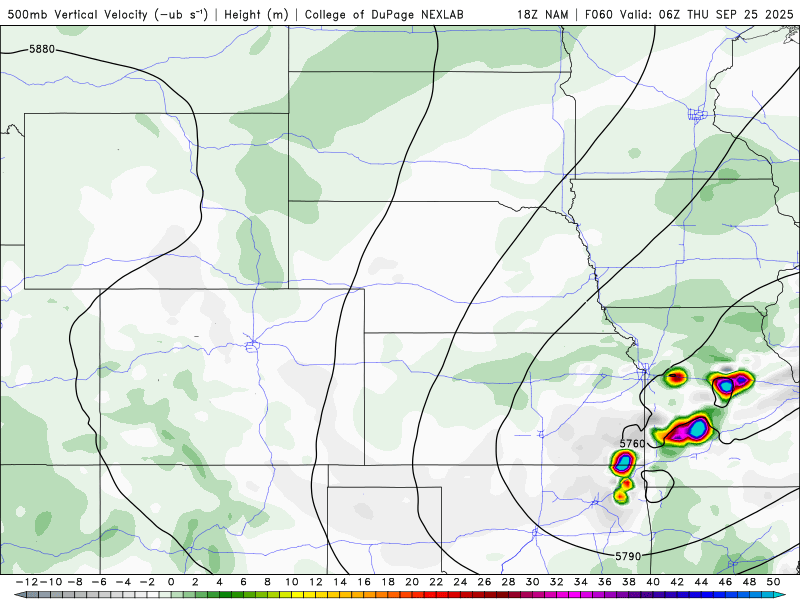Click the 10 tick label on the legend
The image size is (800, 600).
coord(291,582)
